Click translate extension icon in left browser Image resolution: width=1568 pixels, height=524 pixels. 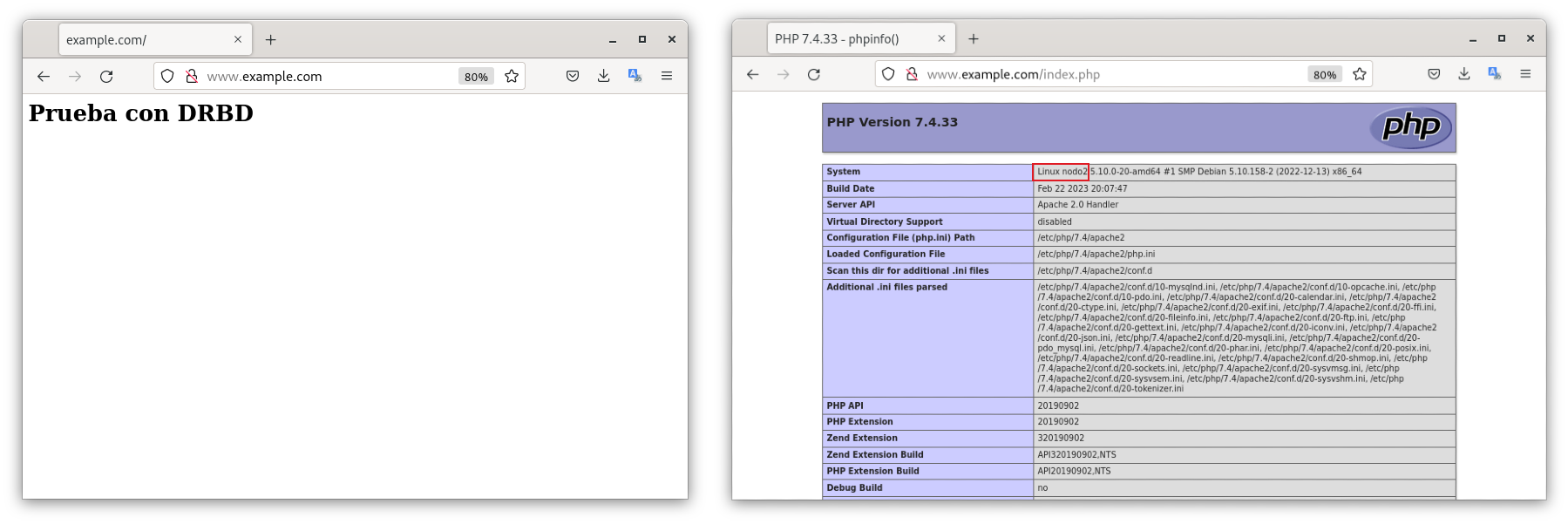(x=635, y=77)
